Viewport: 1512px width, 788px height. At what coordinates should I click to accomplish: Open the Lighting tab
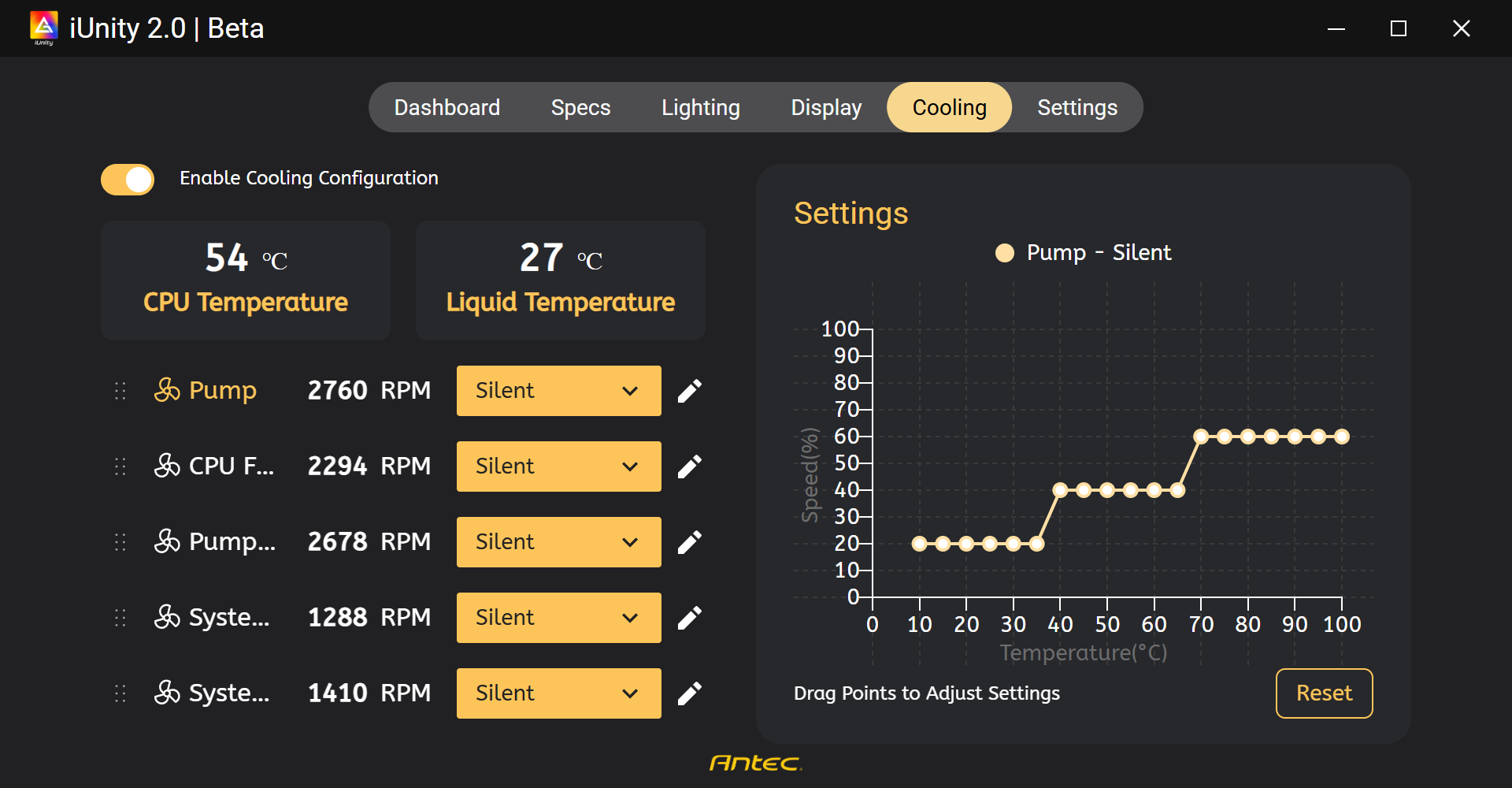(701, 107)
